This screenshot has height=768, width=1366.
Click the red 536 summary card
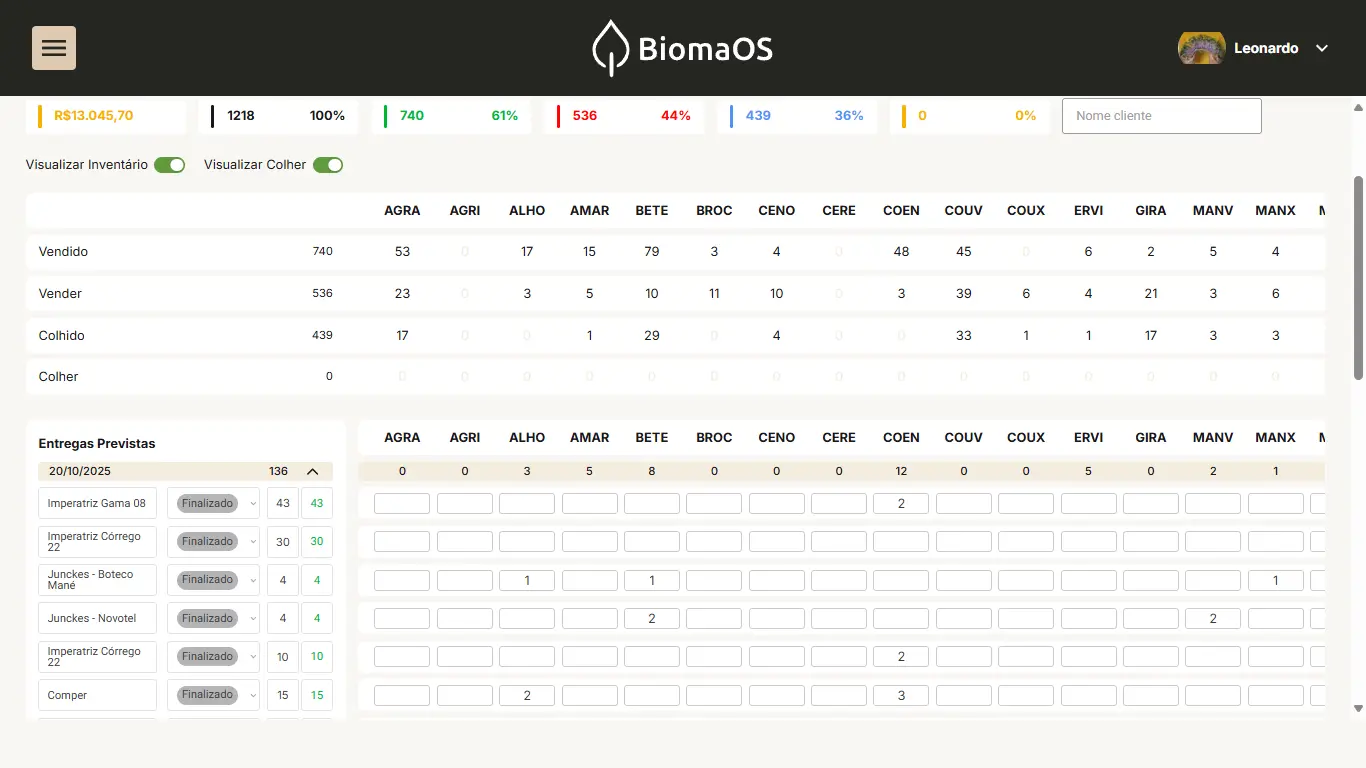630,116
